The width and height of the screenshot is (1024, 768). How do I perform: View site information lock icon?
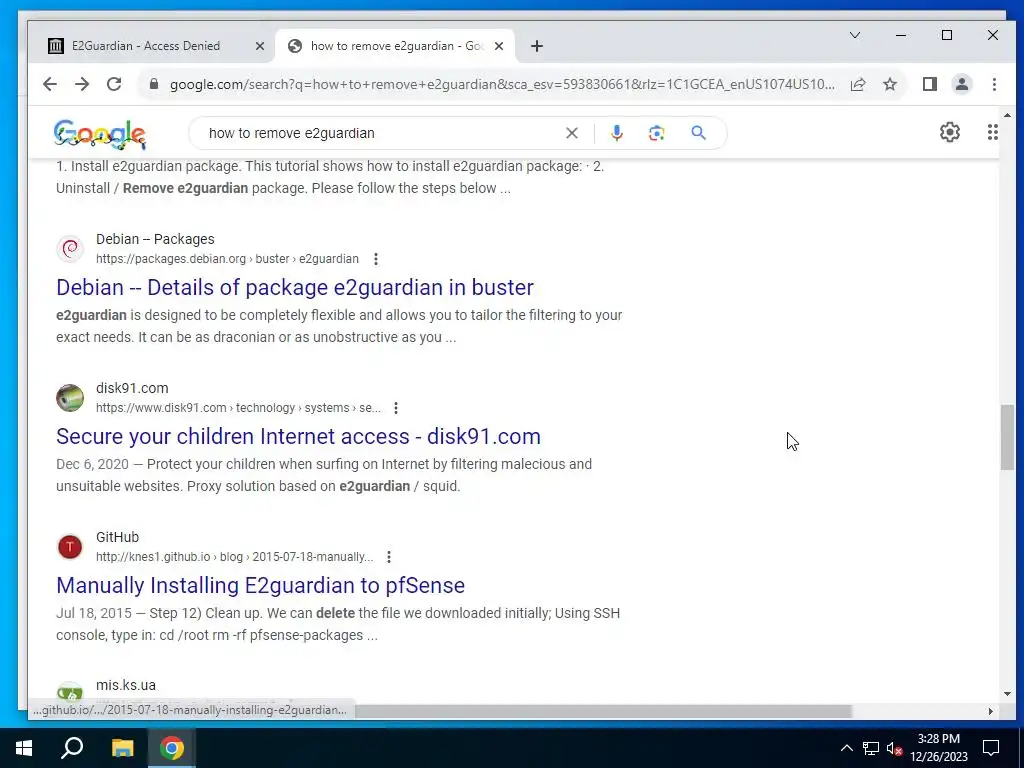154,84
